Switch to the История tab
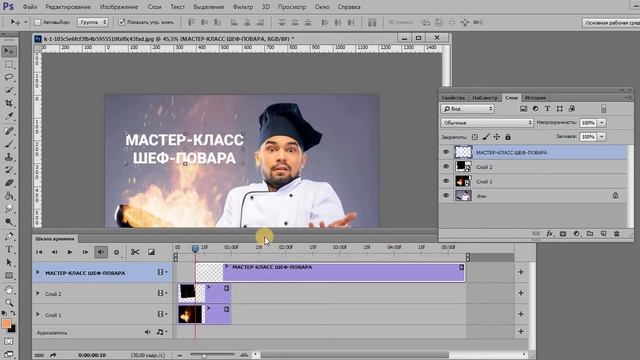Image resolution: width=640 pixels, height=360 pixels. [x=535, y=98]
